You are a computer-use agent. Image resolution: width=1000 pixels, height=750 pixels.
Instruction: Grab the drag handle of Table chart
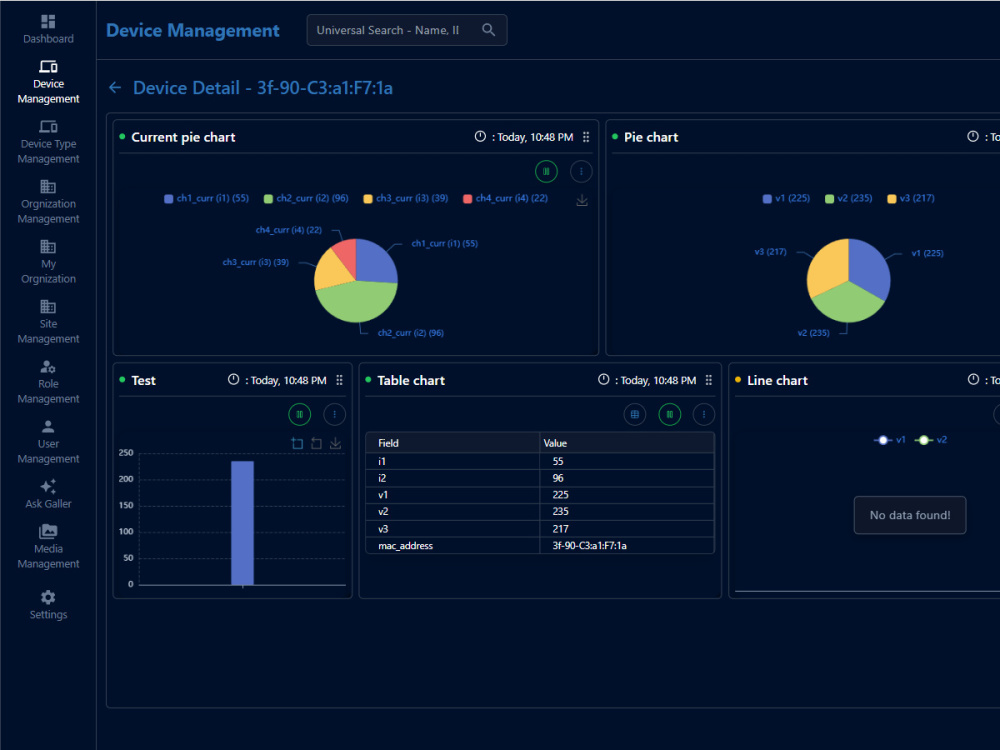click(x=709, y=380)
